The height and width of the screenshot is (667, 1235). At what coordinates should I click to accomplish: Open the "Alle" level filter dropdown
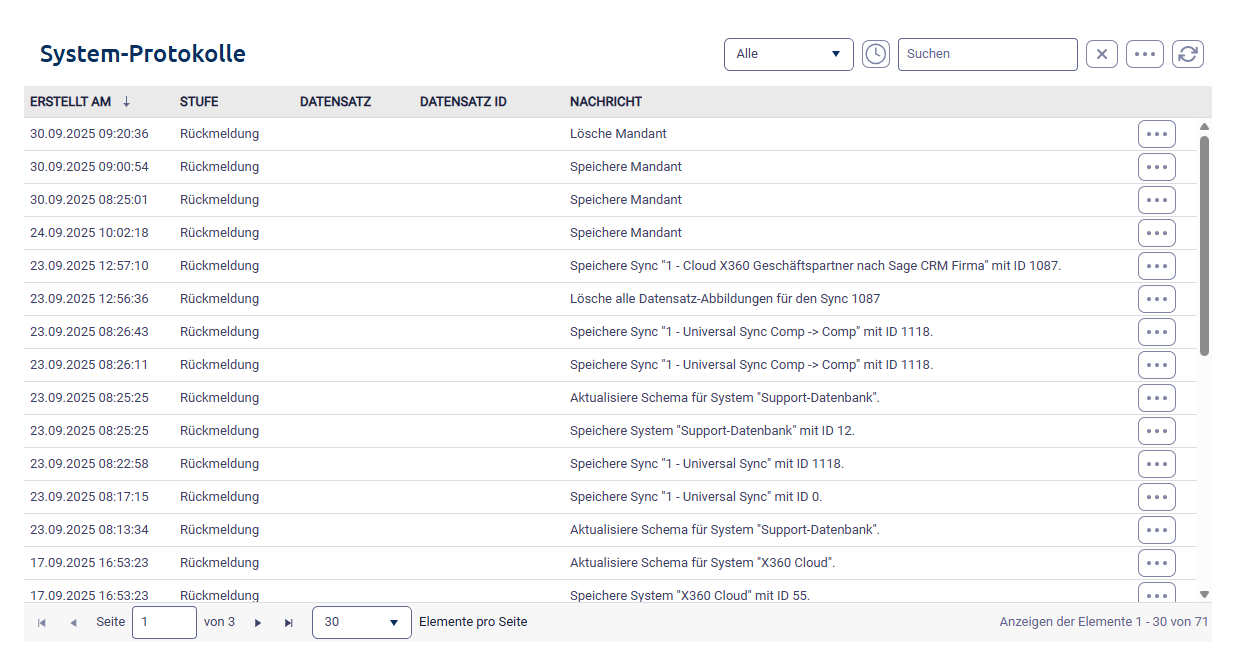(788, 54)
